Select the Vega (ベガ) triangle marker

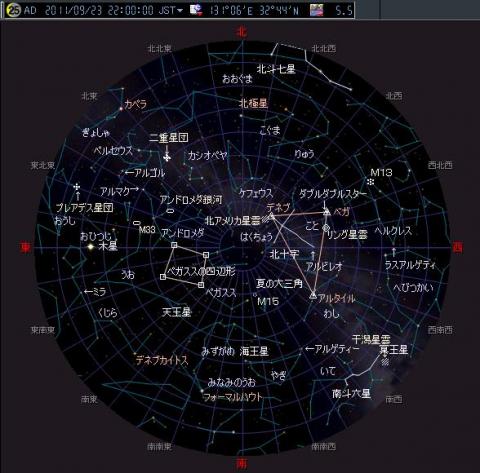(327, 212)
